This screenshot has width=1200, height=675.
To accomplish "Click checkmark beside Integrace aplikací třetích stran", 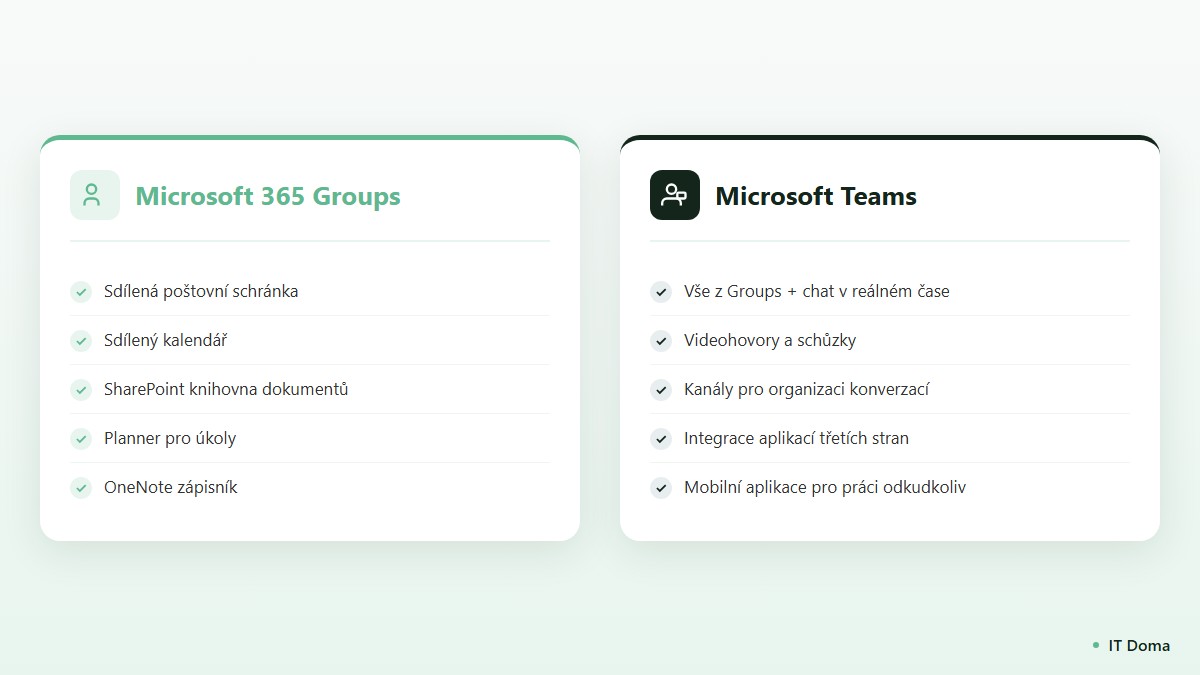I will click(x=661, y=439).
